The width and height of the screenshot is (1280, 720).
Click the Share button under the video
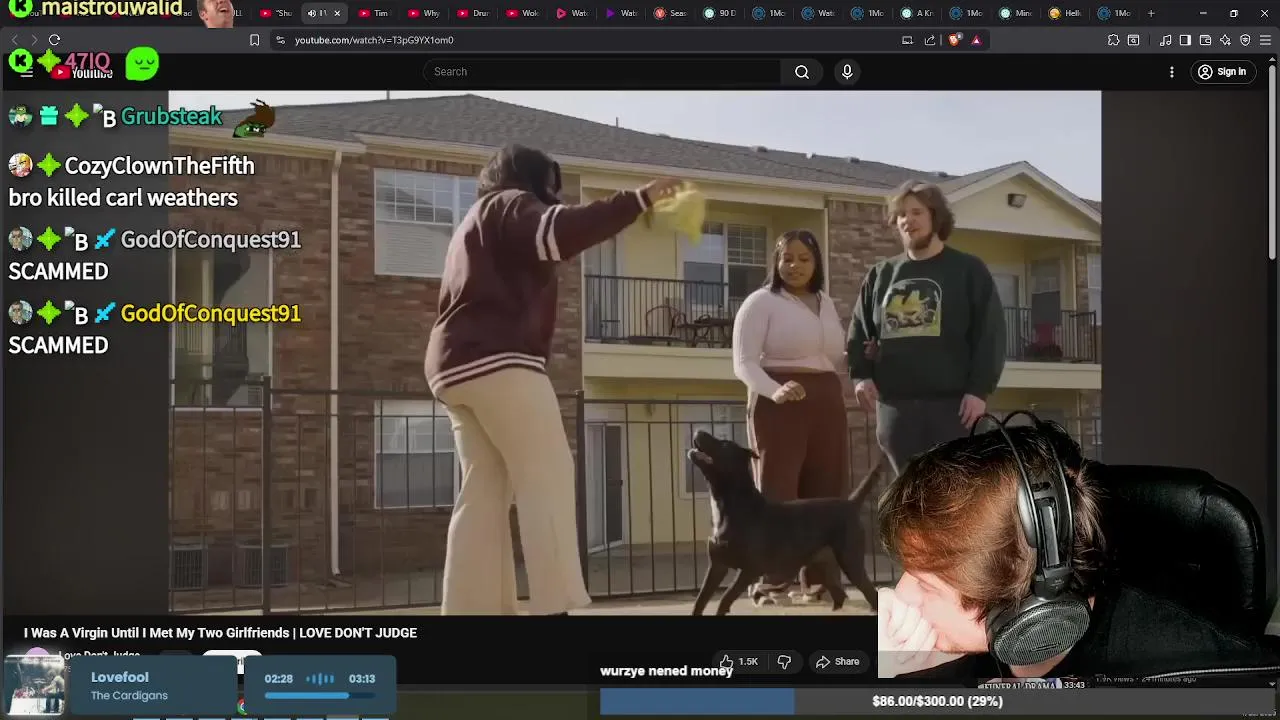pos(838,661)
